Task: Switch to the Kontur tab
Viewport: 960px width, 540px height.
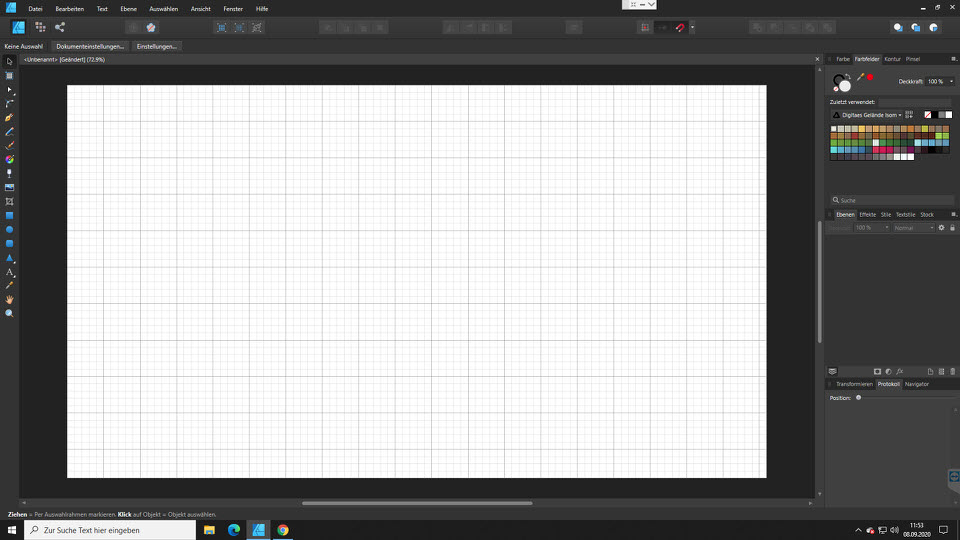Action: 892,59
